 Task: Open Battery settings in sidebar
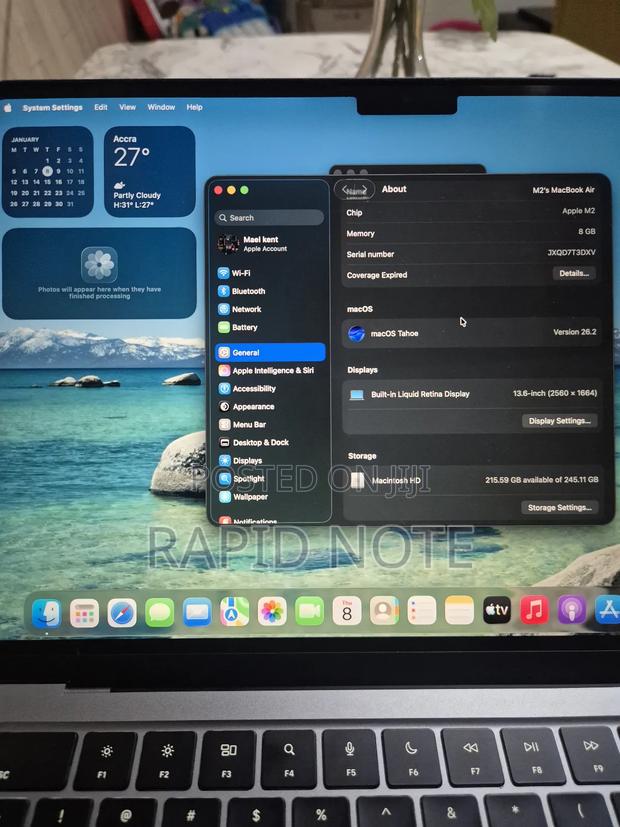click(270, 327)
